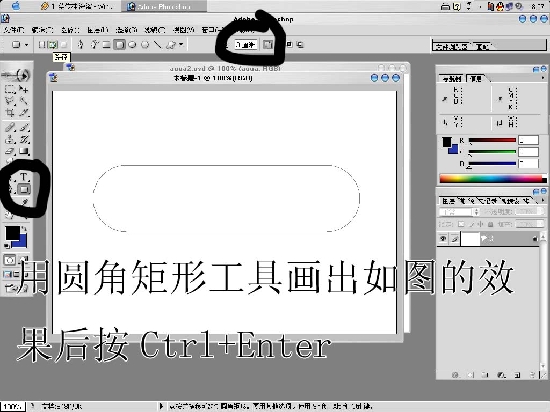The image size is (550, 412).
Task: Click the trash icon in Layers panel
Action: click(532, 375)
